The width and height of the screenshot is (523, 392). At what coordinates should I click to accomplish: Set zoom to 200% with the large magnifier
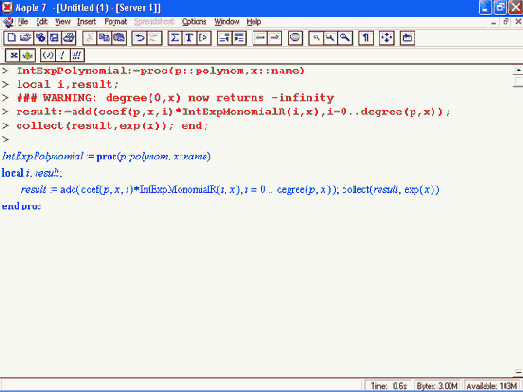345,38
